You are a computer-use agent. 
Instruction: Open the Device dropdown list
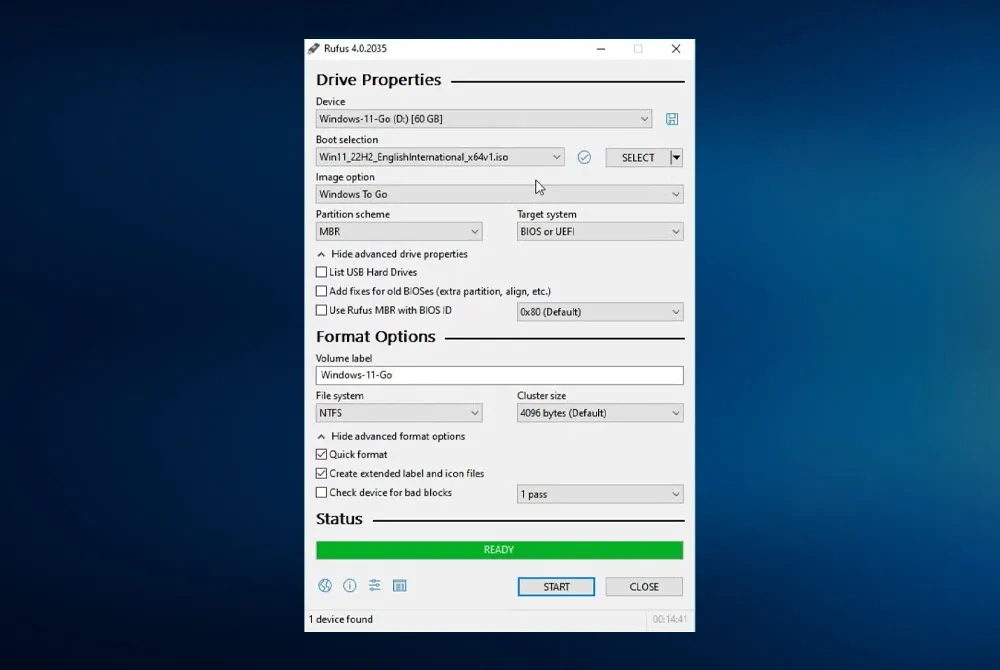[483, 119]
